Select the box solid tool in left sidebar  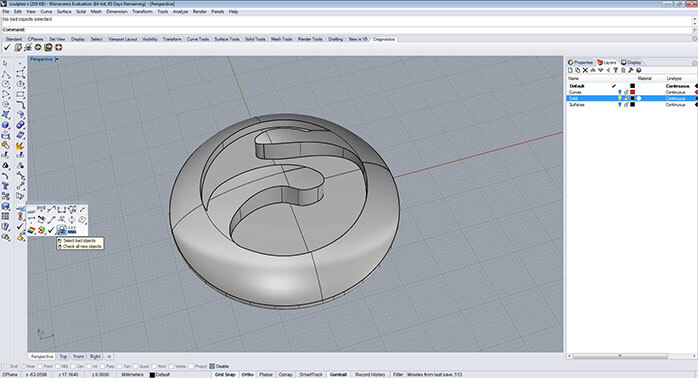pos(6,125)
